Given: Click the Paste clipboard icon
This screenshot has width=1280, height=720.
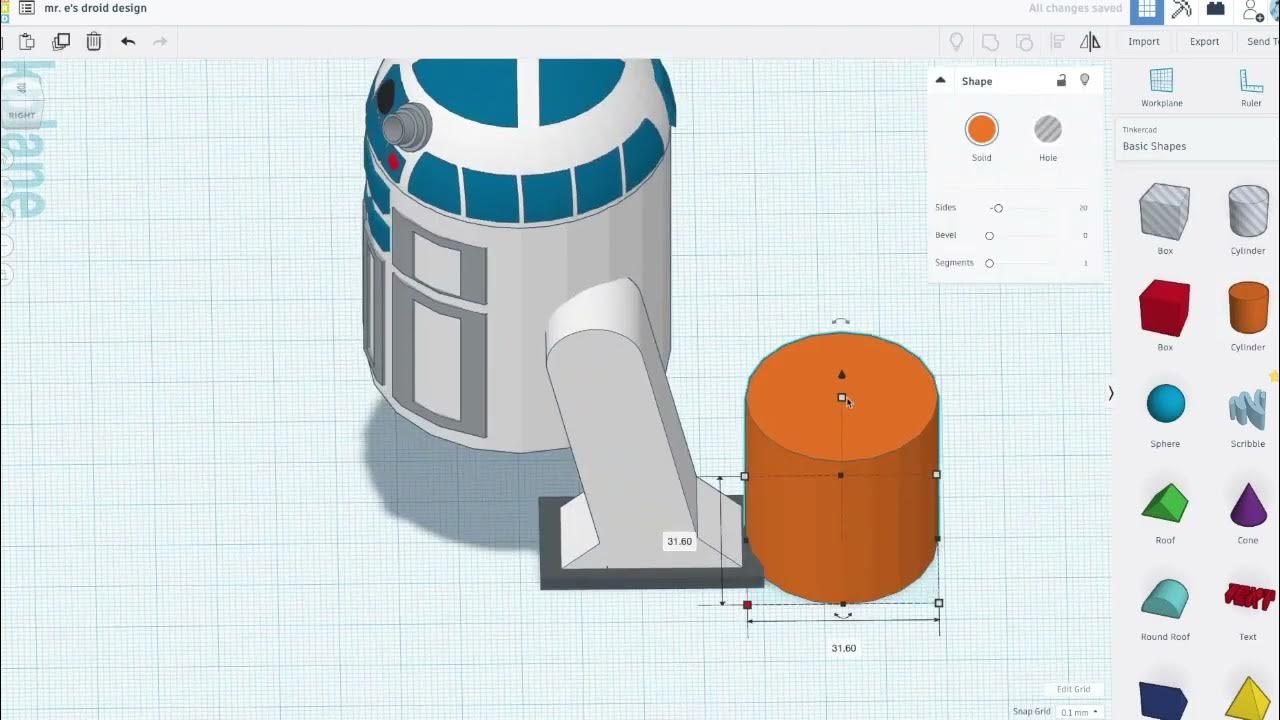Looking at the screenshot, I should [27, 41].
